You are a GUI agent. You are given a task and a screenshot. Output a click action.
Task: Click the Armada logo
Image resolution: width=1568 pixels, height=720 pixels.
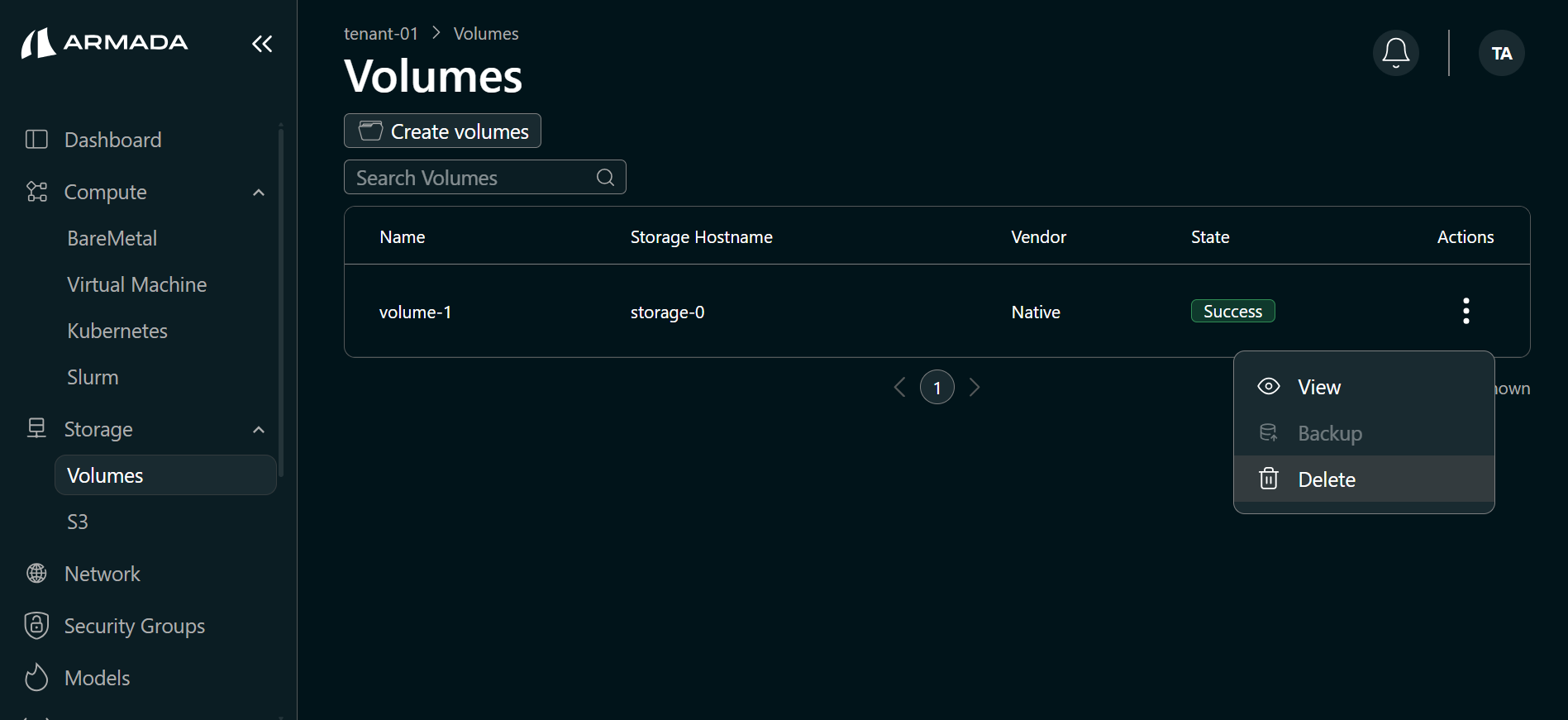click(x=105, y=43)
